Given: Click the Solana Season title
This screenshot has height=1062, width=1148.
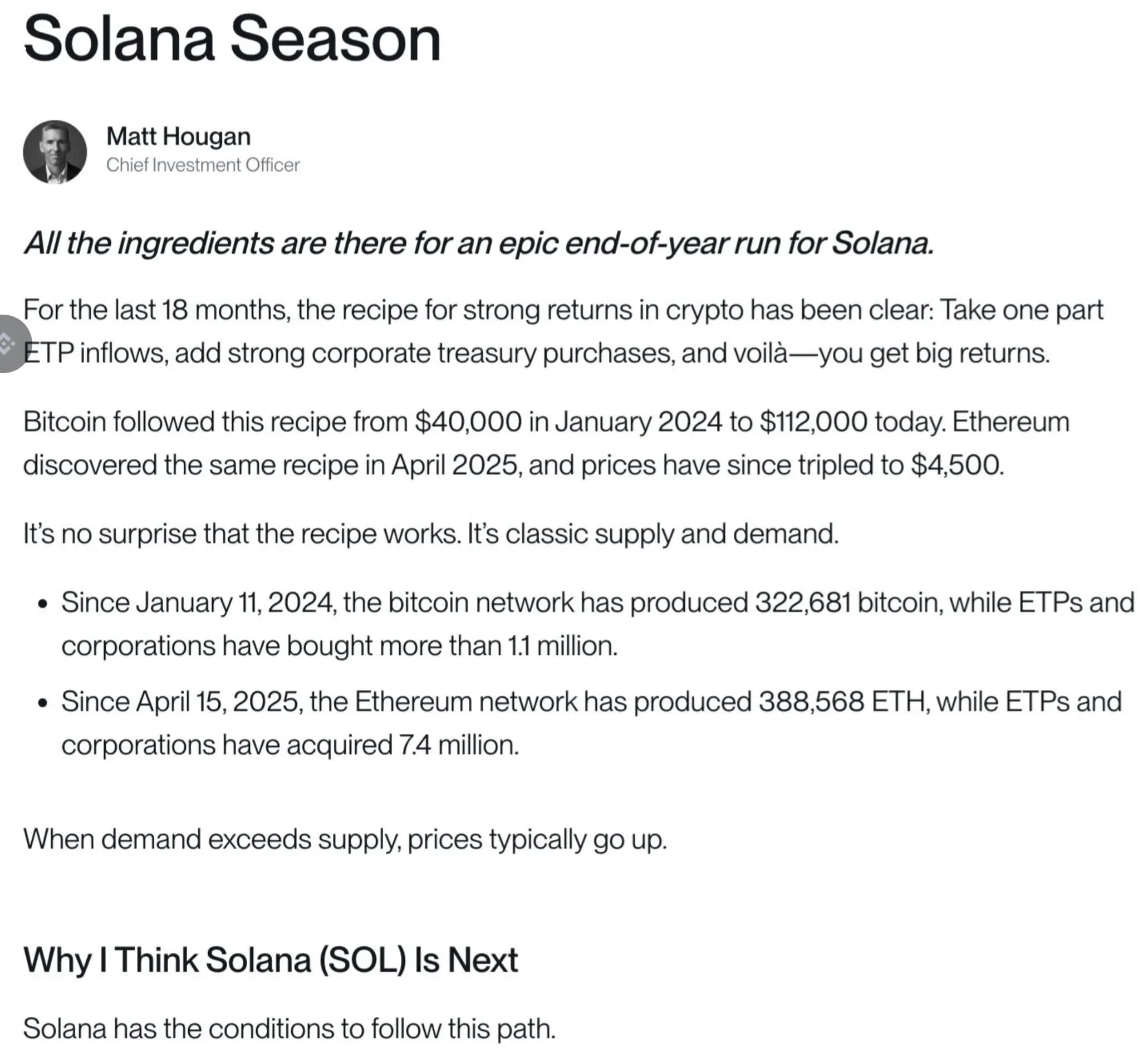Looking at the screenshot, I should pyautogui.click(x=232, y=38).
